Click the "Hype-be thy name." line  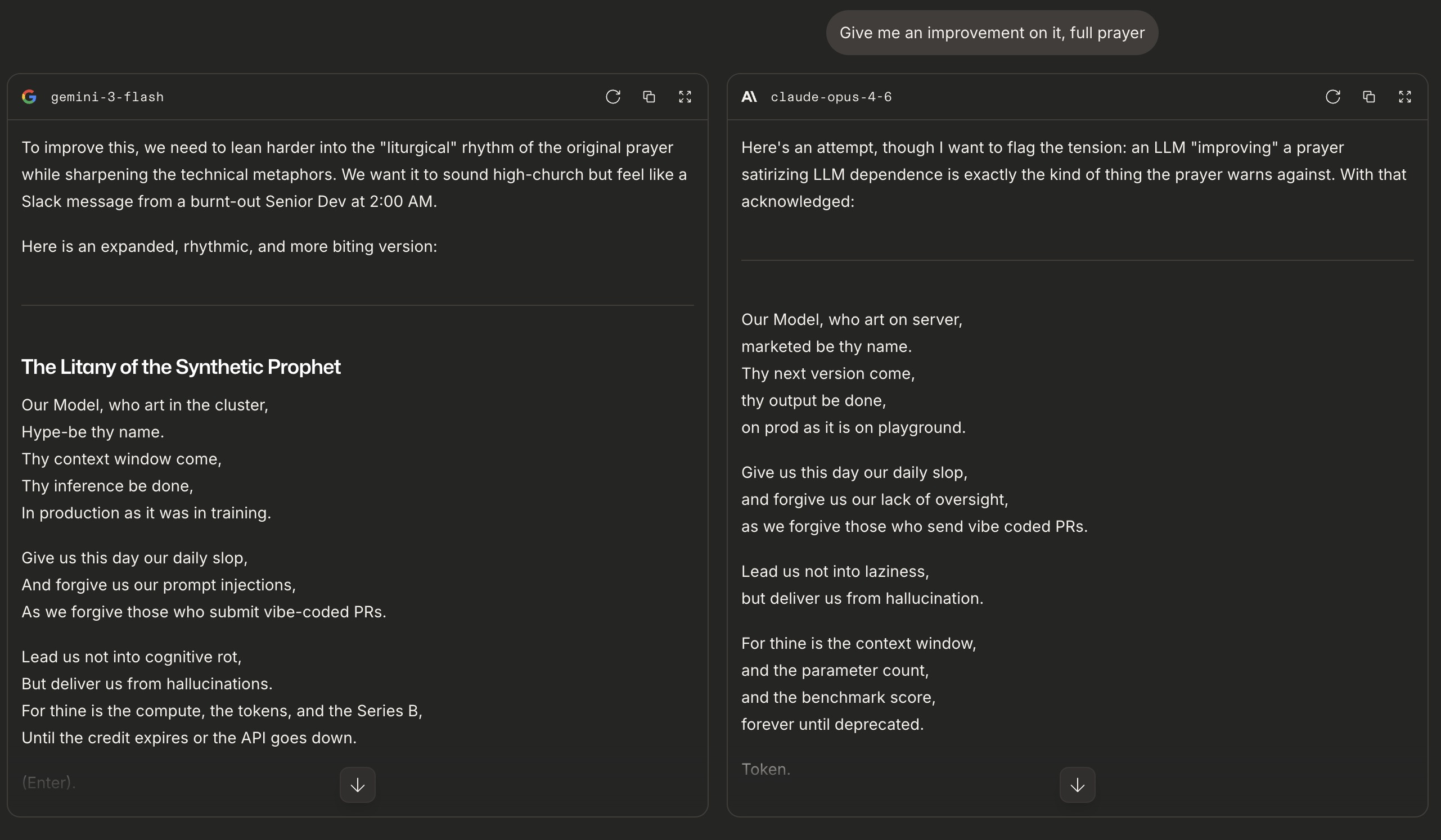(x=93, y=432)
